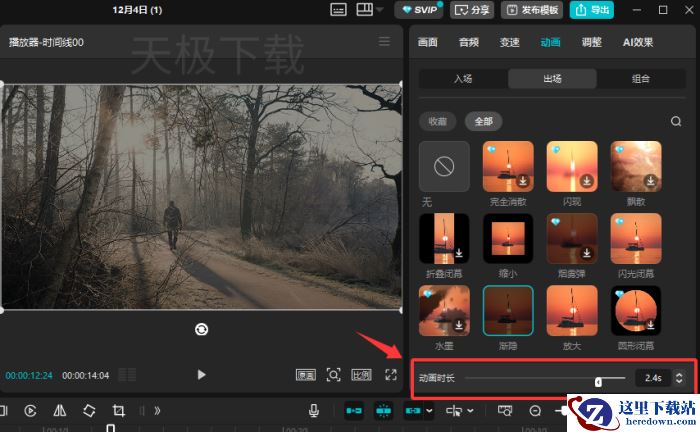This screenshot has width=700, height=432.
Task: Search animations with the magnifier icon
Action: 676,121
